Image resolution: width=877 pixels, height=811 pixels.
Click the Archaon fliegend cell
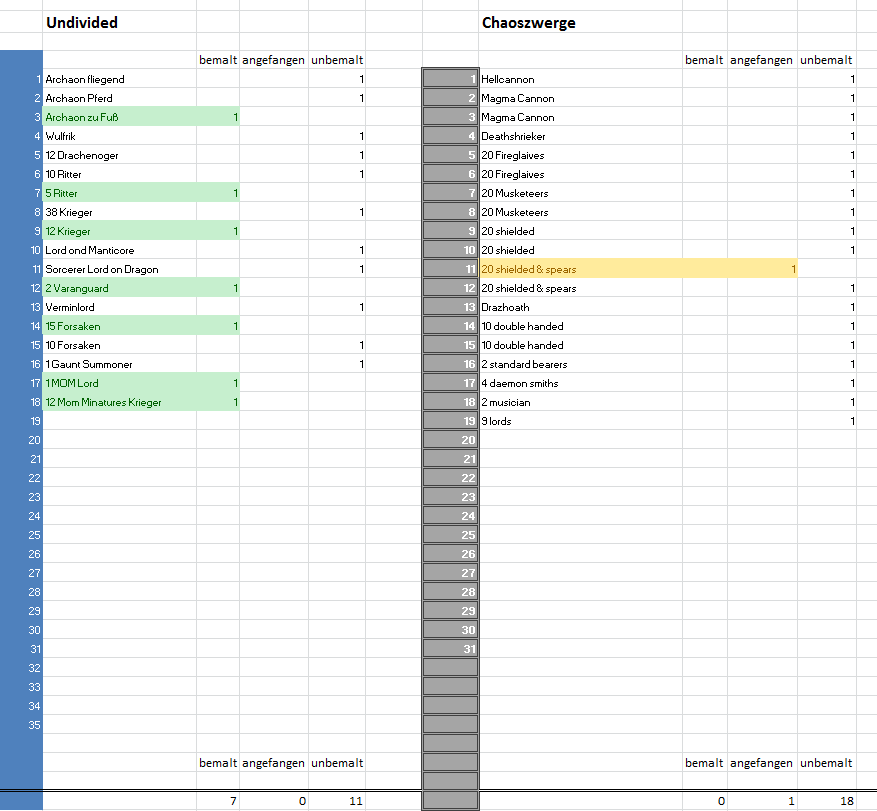tap(120, 79)
